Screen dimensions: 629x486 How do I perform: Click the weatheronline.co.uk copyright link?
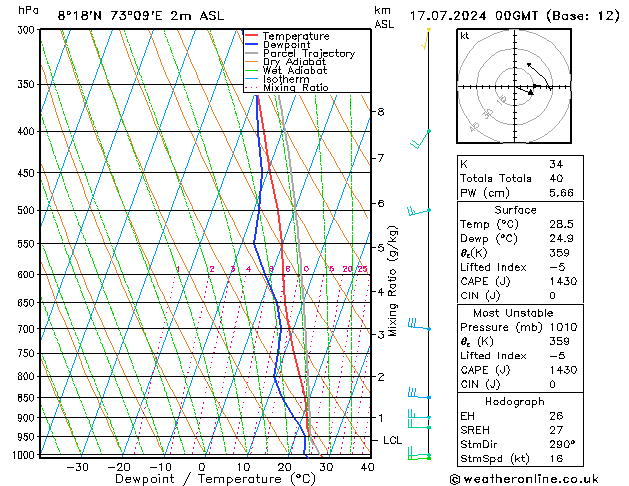524,479
